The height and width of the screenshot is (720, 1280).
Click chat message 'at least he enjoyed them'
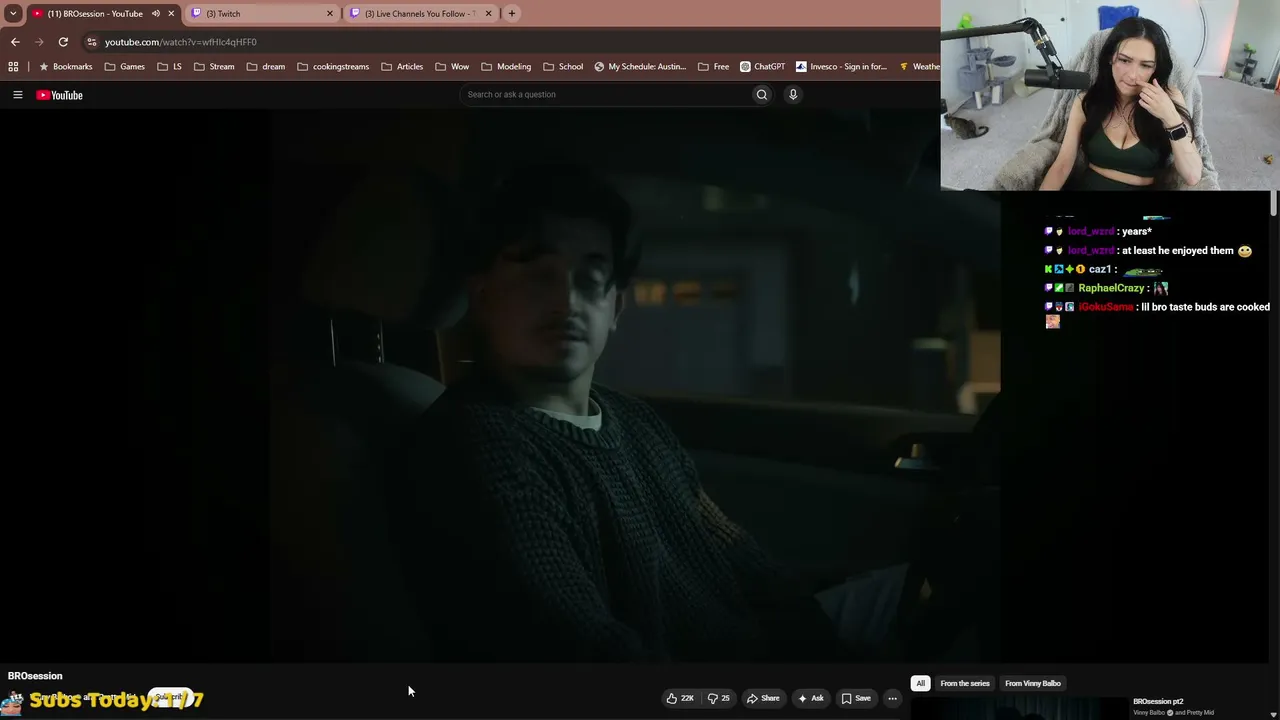pyautogui.click(x=1178, y=251)
